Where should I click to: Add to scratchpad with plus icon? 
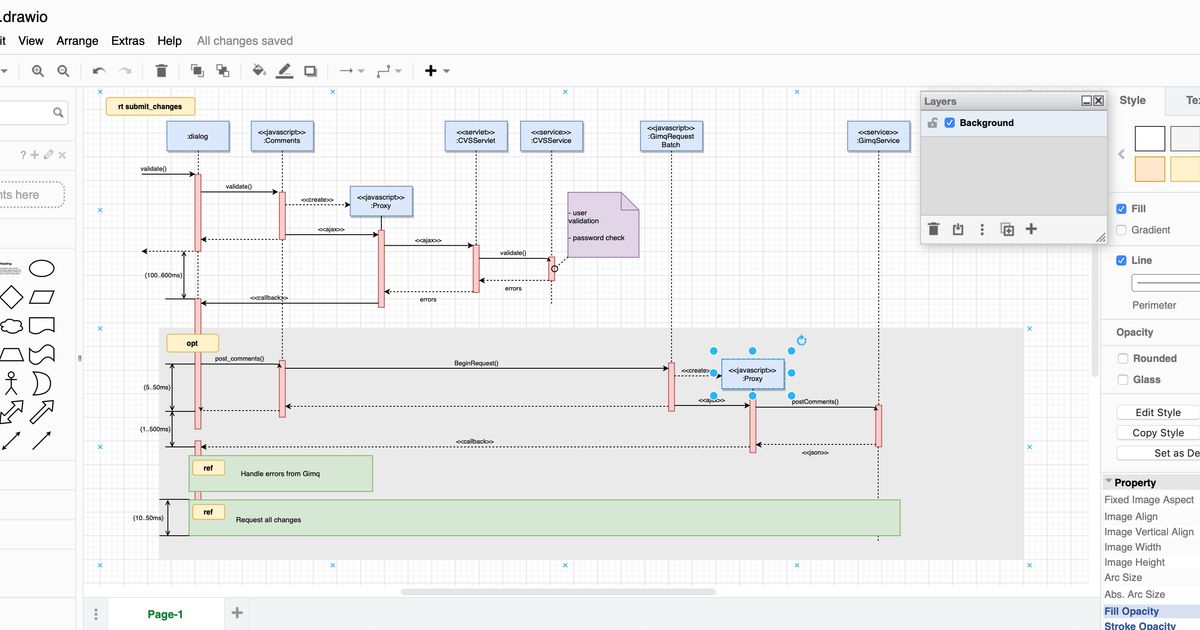[x=34, y=154]
